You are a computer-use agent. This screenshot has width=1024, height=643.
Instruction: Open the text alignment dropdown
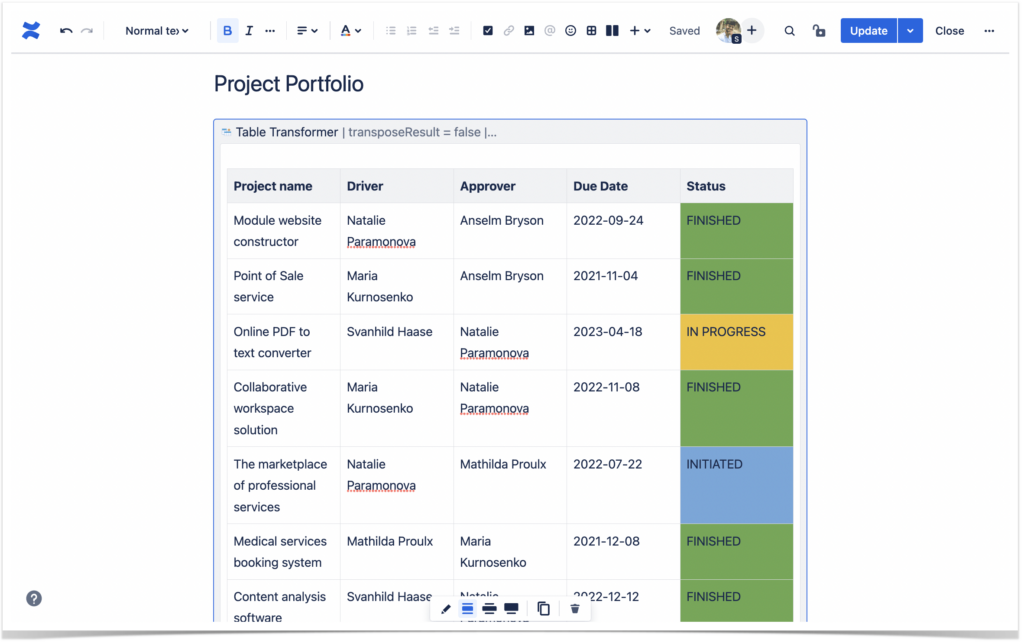[x=306, y=30]
